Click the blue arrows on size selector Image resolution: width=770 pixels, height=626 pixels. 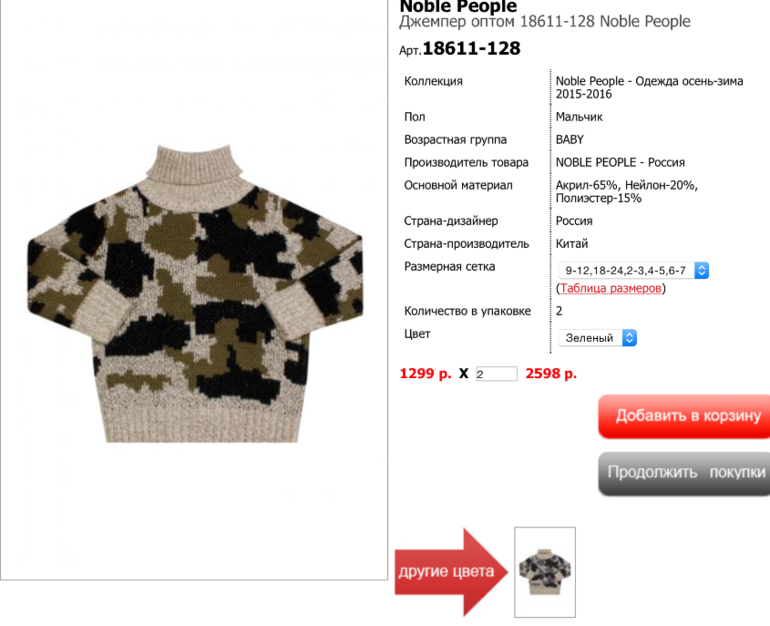click(701, 271)
